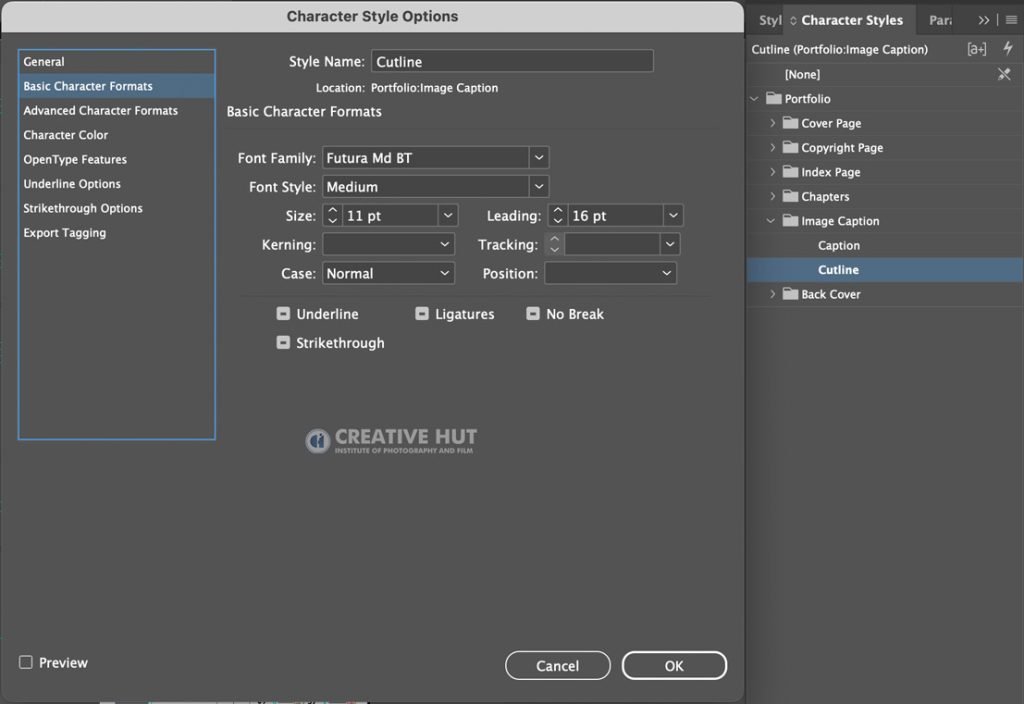Click the Quick Apply lightning icon

click(x=1008, y=48)
